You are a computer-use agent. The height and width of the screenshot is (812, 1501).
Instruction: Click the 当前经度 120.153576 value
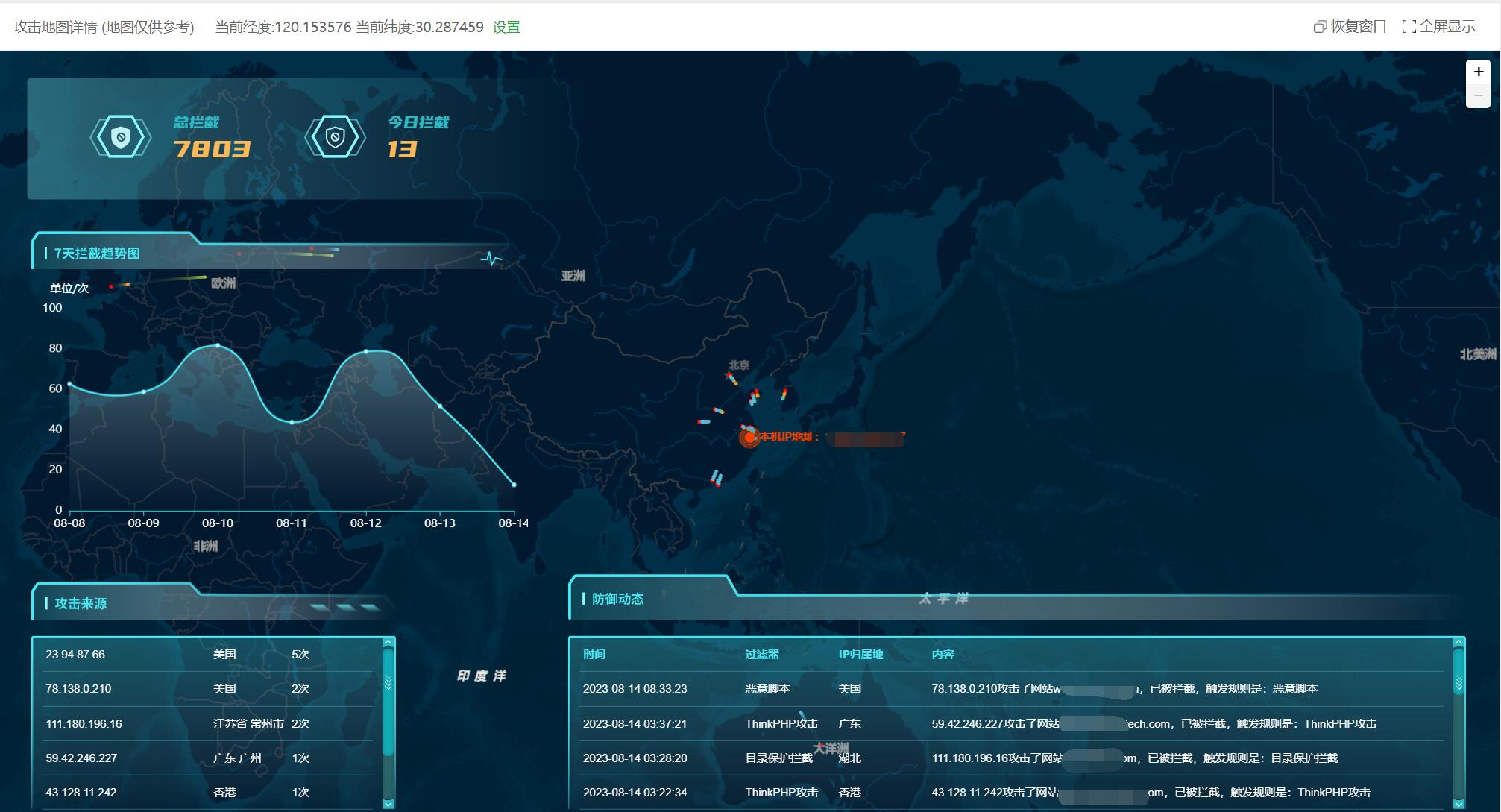coord(313,28)
